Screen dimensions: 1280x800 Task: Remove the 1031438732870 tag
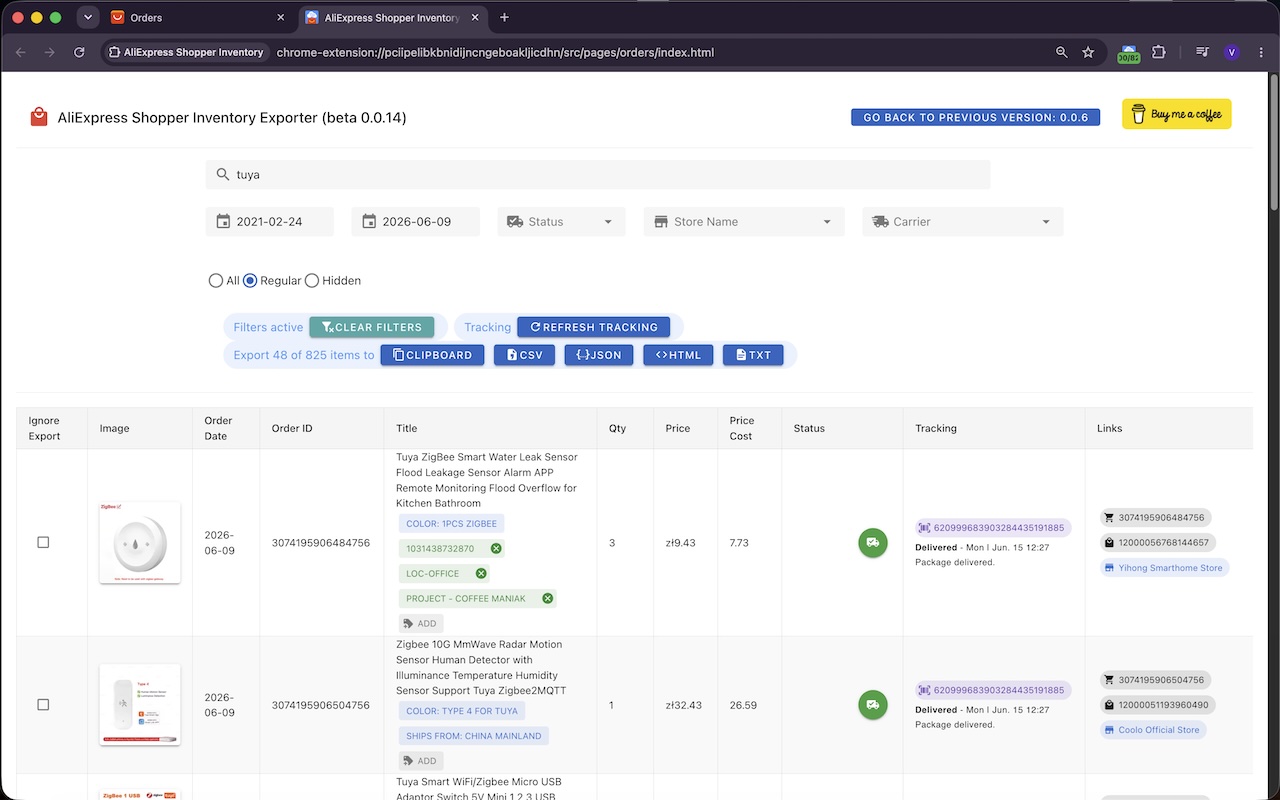[x=496, y=549]
